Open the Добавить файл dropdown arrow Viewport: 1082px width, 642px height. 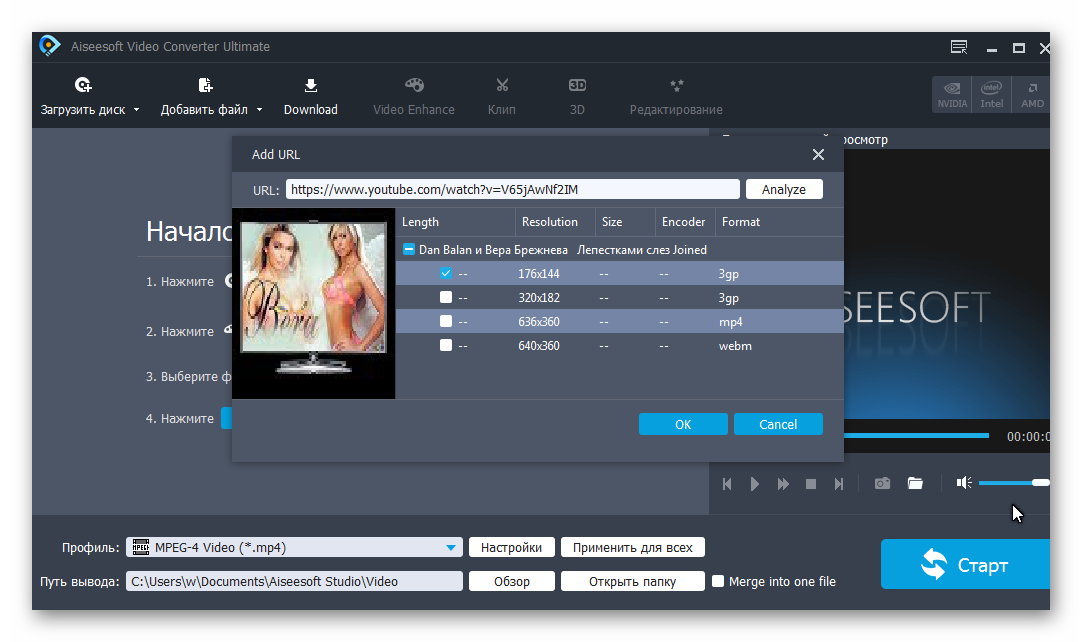[x=260, y=110]
